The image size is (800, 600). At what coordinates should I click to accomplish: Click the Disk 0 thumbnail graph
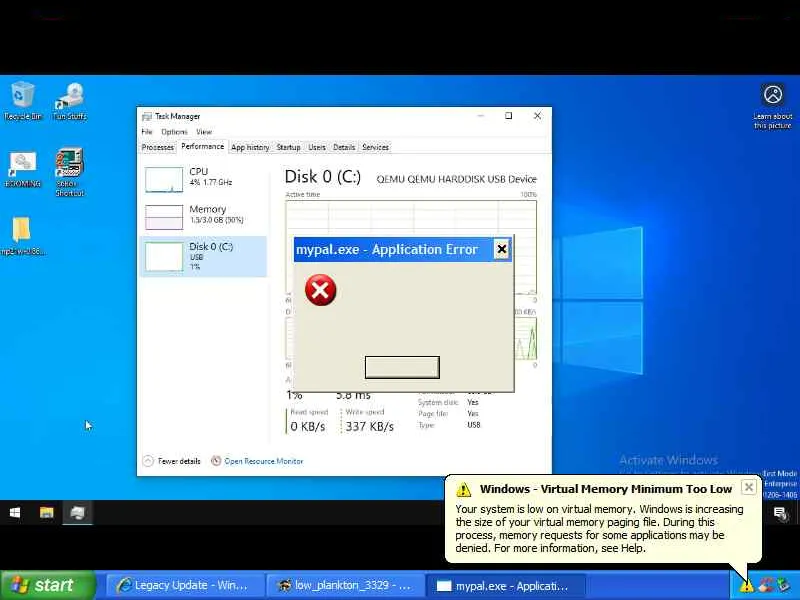tap(164, 257)
